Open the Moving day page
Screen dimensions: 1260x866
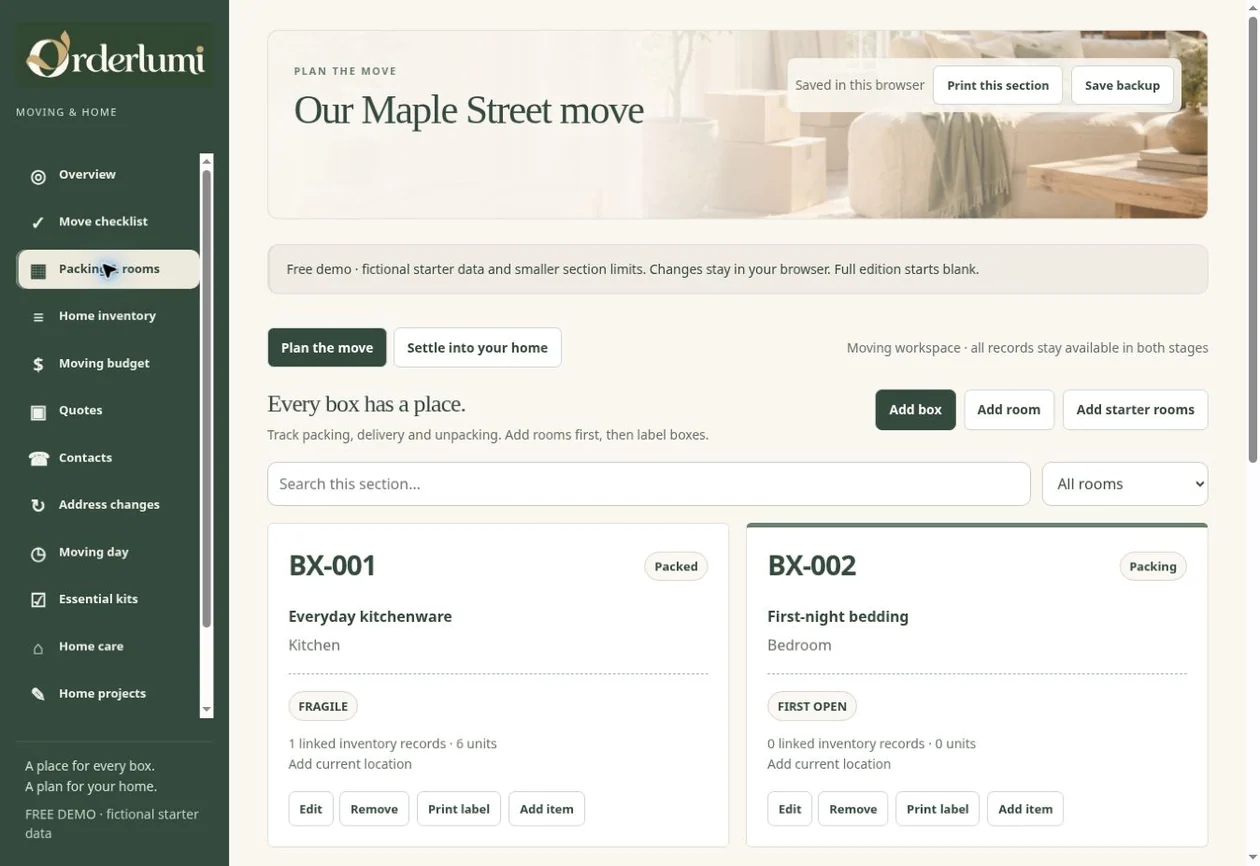coord(108,552)
